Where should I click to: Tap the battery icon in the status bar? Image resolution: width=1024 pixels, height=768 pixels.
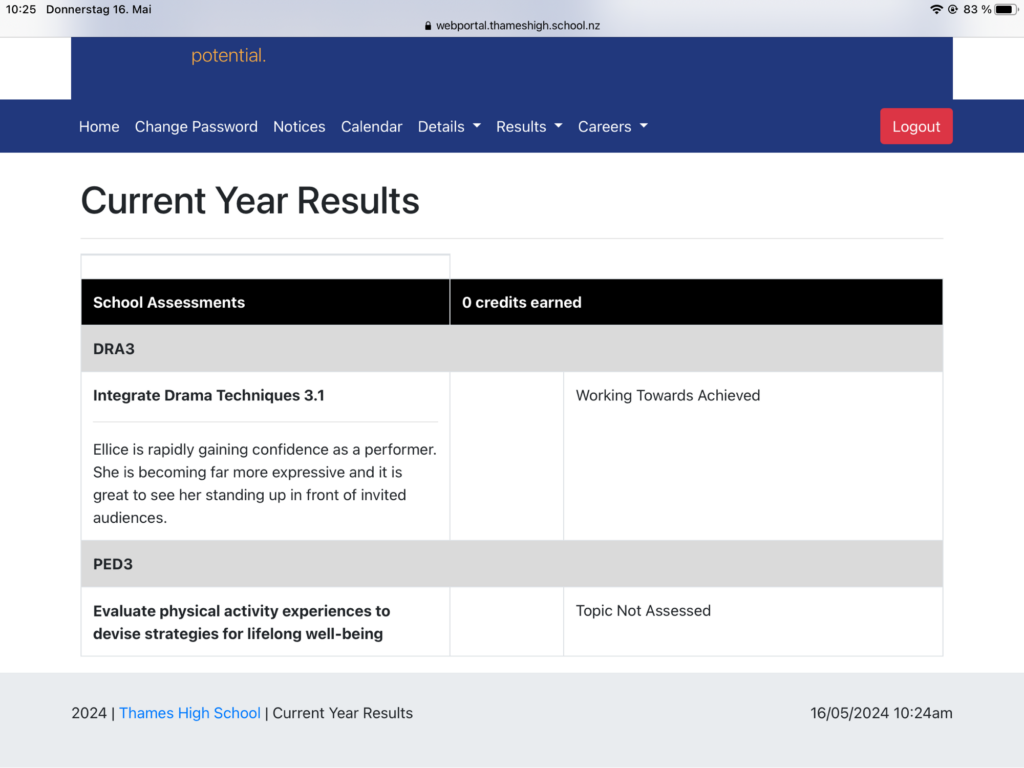[1005, 9]
